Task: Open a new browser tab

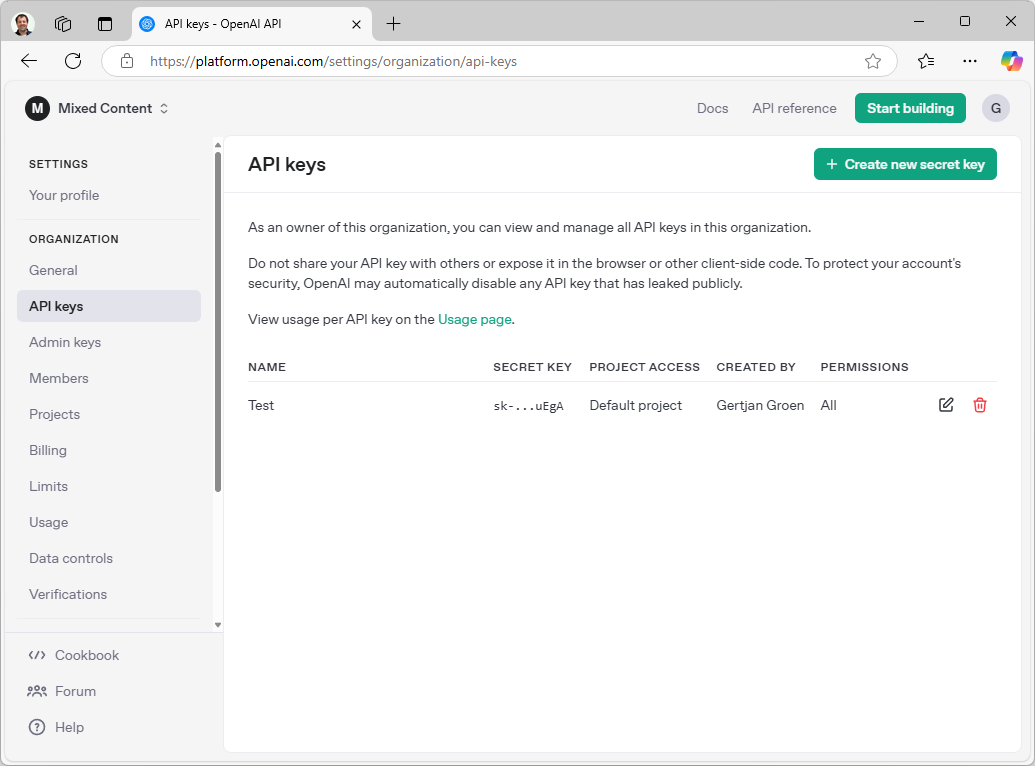Action: (x=393, y=24)
